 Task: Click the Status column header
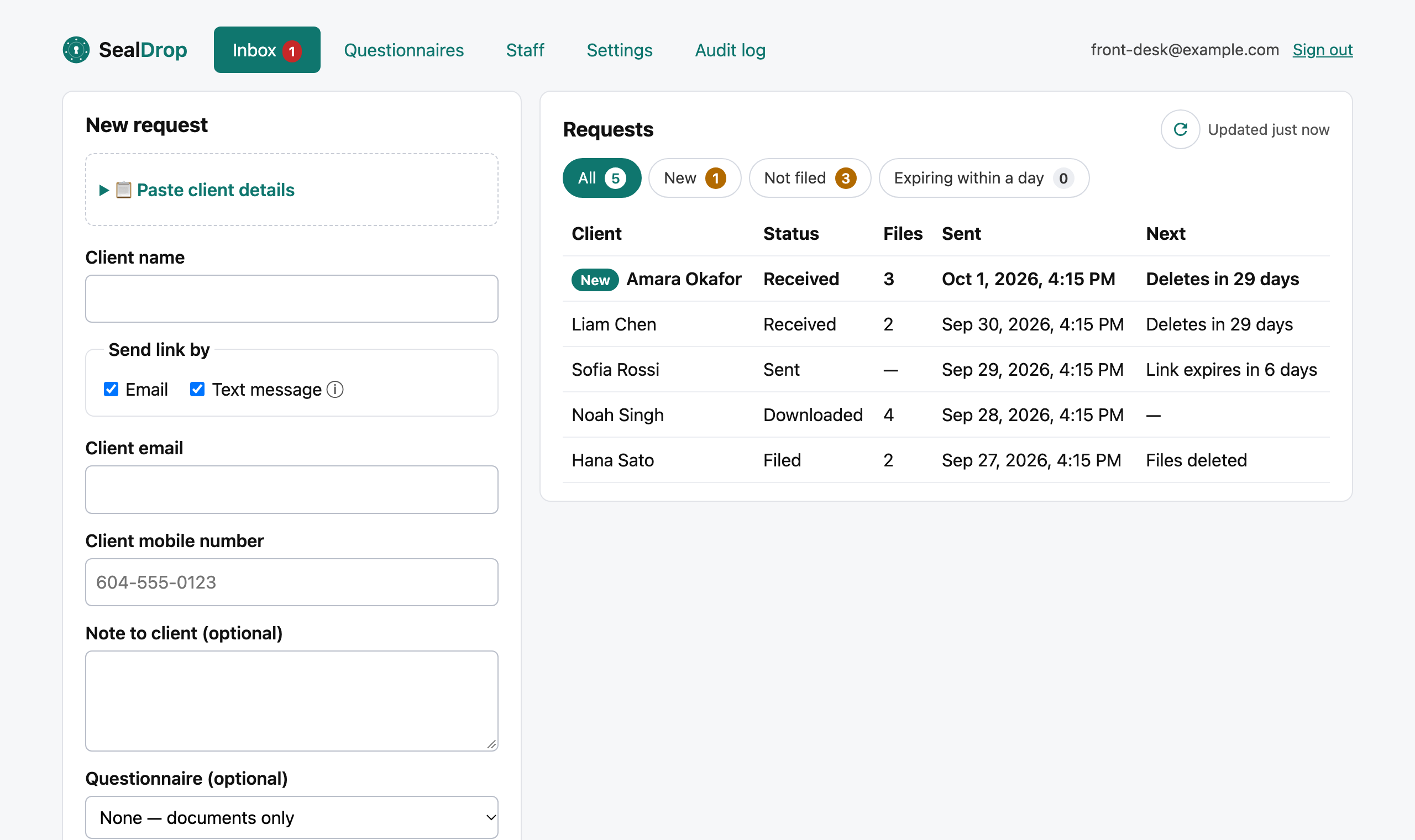791,233
